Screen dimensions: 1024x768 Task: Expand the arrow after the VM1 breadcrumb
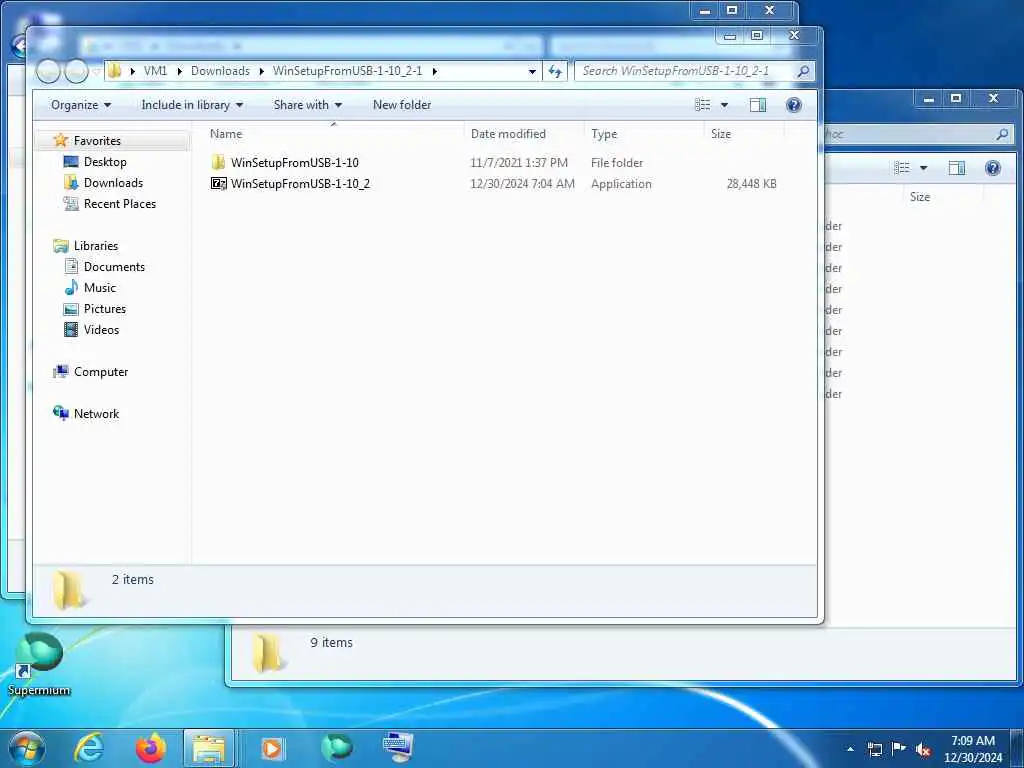[180, 71]
